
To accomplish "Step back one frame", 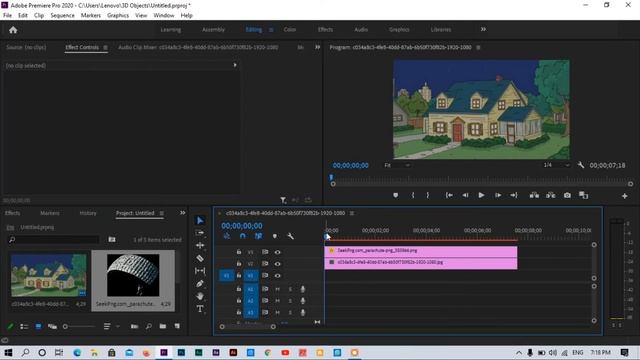I will pyautogui.click(x=465, y=196).
